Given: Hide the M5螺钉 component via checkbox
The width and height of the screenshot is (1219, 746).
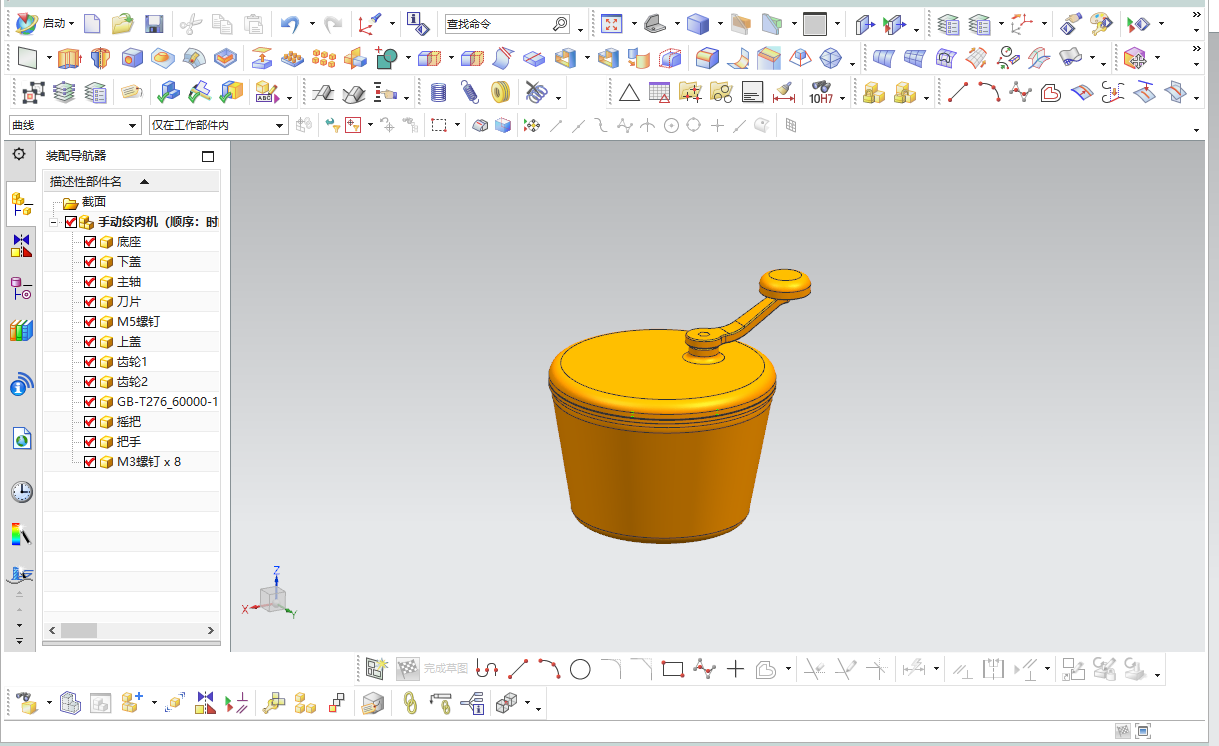Looking at the screenshot, I should tap(90, 322).
